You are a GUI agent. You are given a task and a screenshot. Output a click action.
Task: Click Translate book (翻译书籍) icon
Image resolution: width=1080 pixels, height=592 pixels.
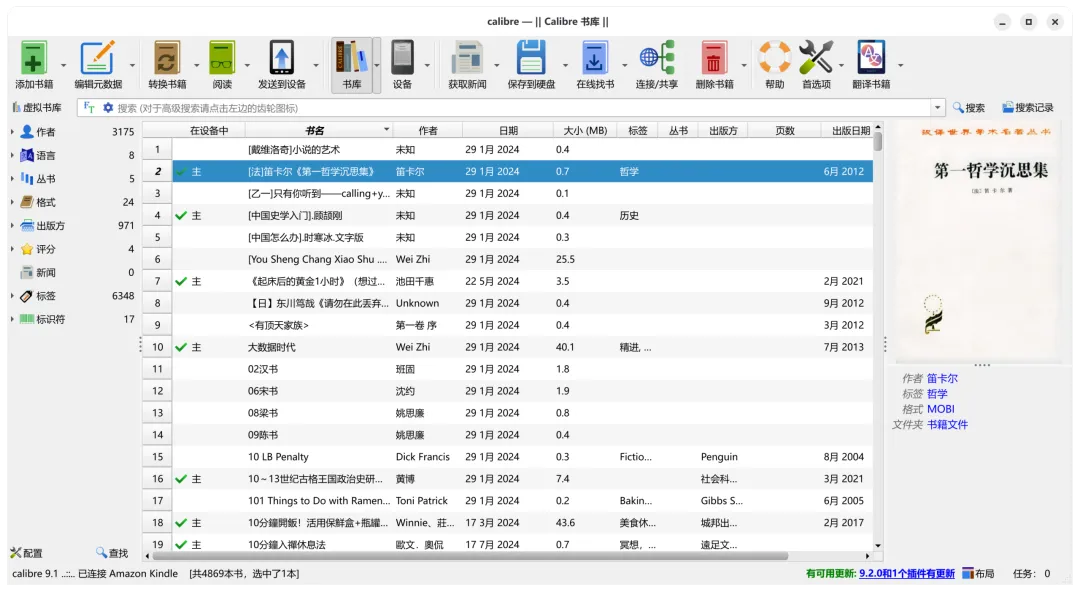click(x=871, y=58)
